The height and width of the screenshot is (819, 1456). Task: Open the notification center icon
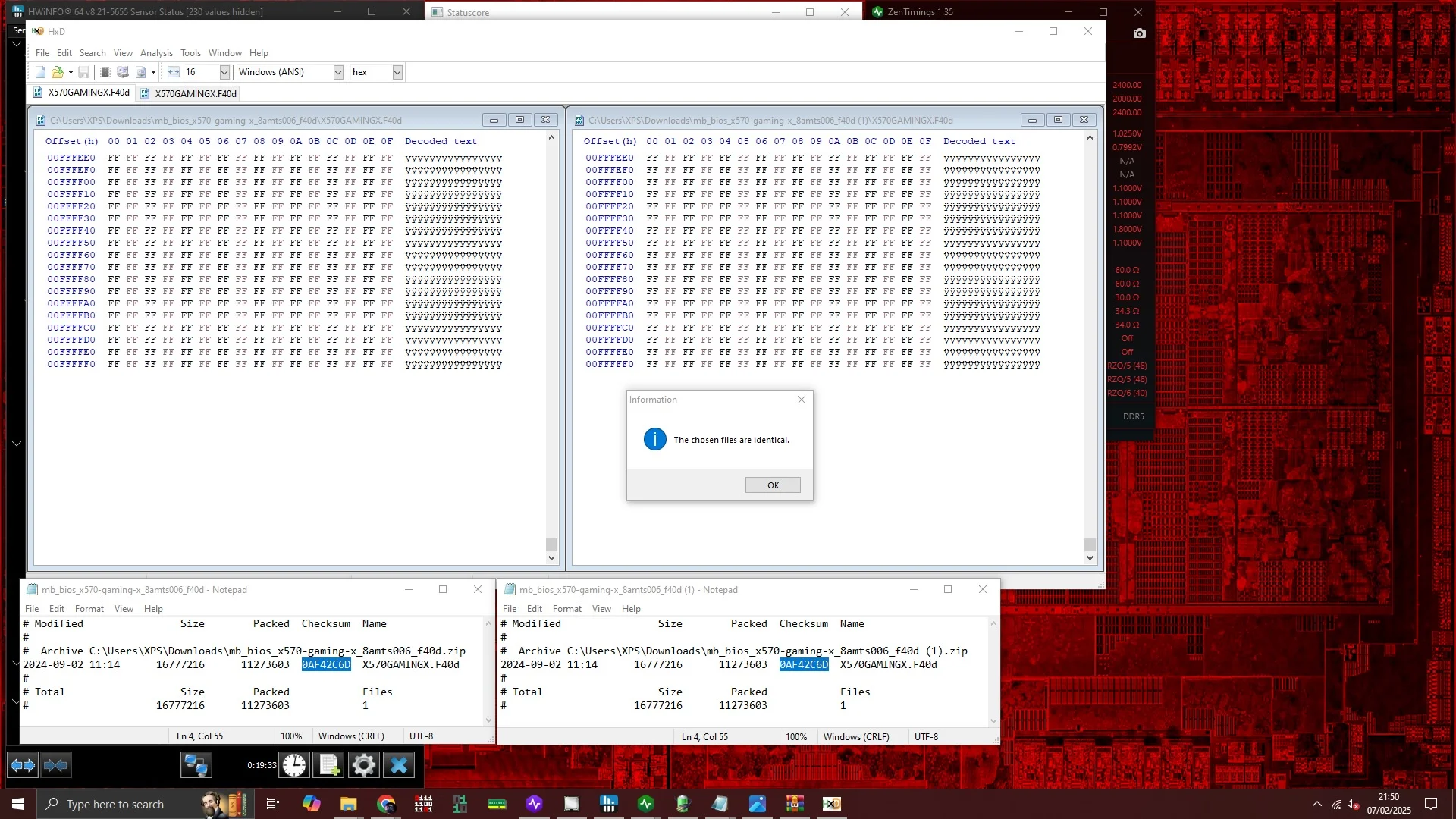pyautogui.click(x=1431, y=804)
